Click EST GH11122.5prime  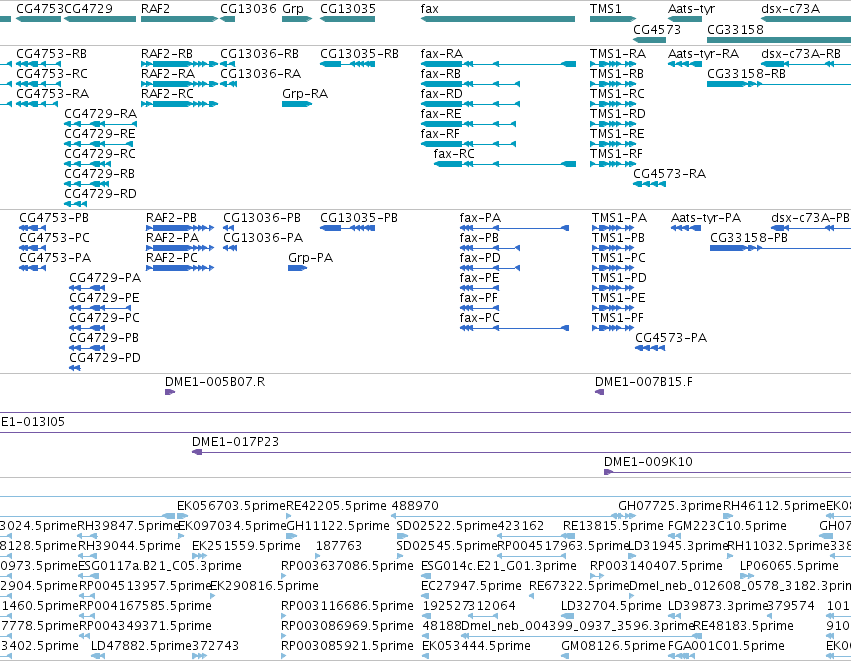pyautogui.click(x=338, y=526)
